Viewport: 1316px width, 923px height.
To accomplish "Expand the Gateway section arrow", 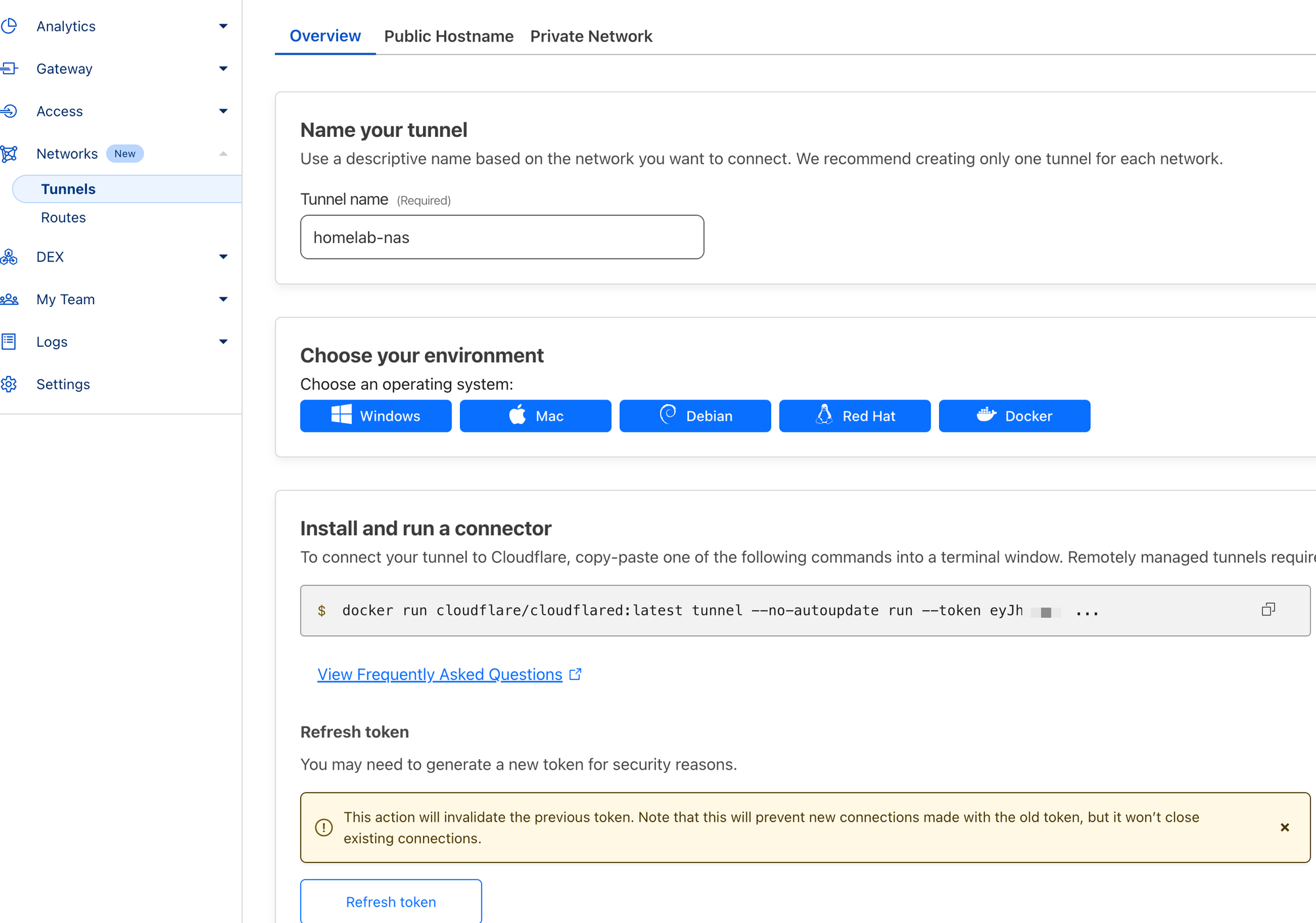I will (223, 68).
